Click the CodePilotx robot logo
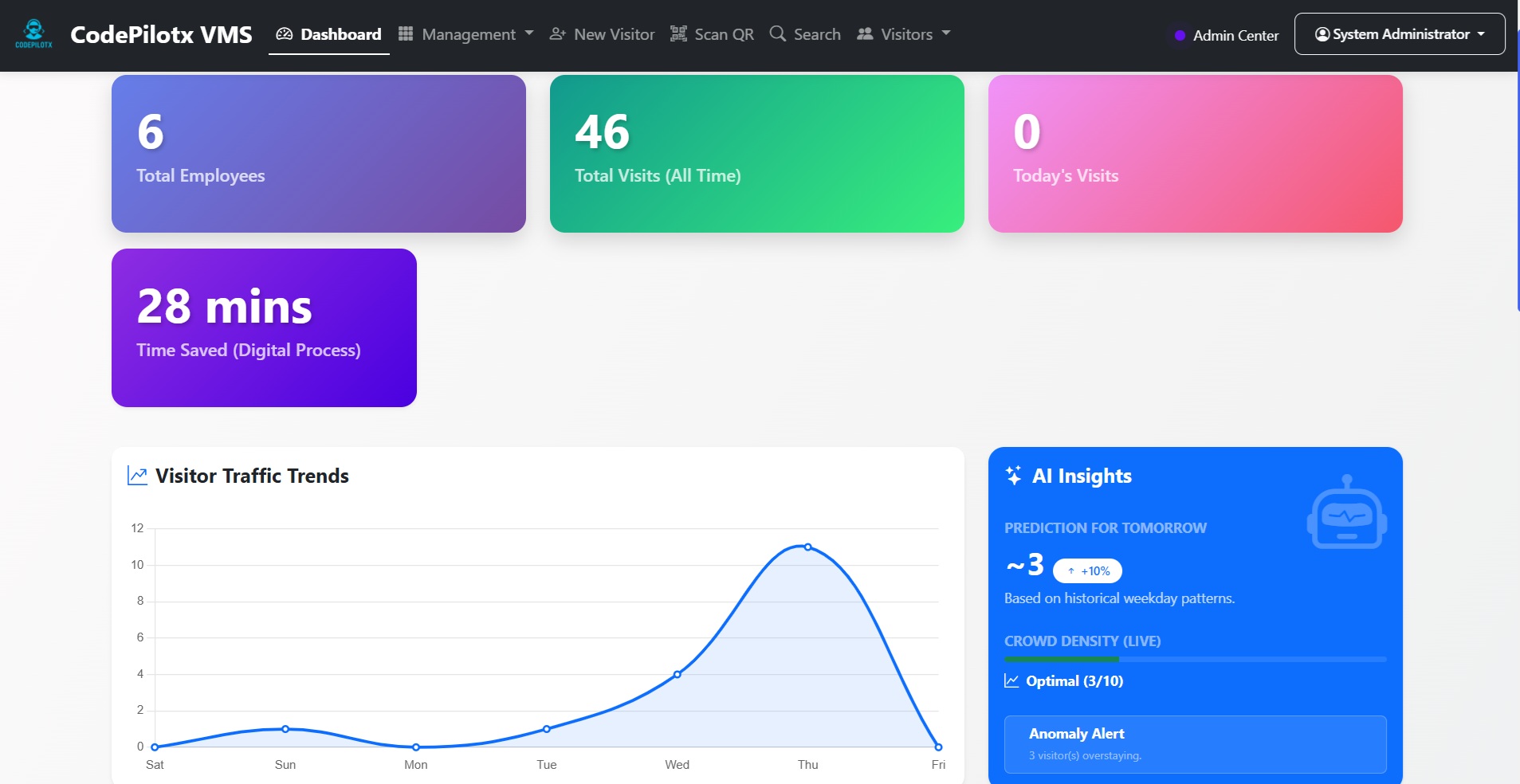This screenshot has height=784, width=1520. (x=33, y=32)
